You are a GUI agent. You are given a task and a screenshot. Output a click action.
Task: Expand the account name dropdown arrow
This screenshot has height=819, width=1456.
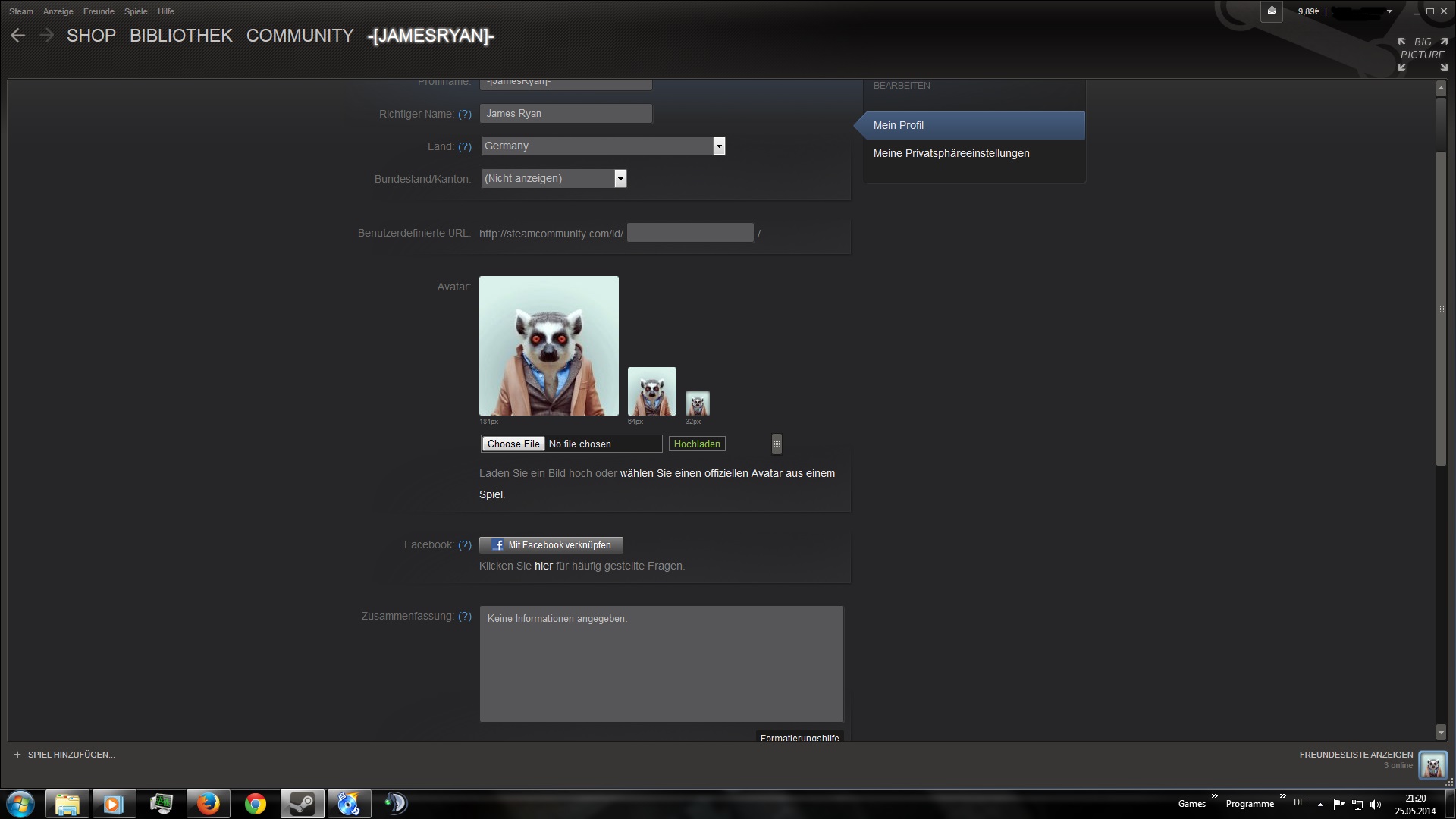click(1389, 11)
